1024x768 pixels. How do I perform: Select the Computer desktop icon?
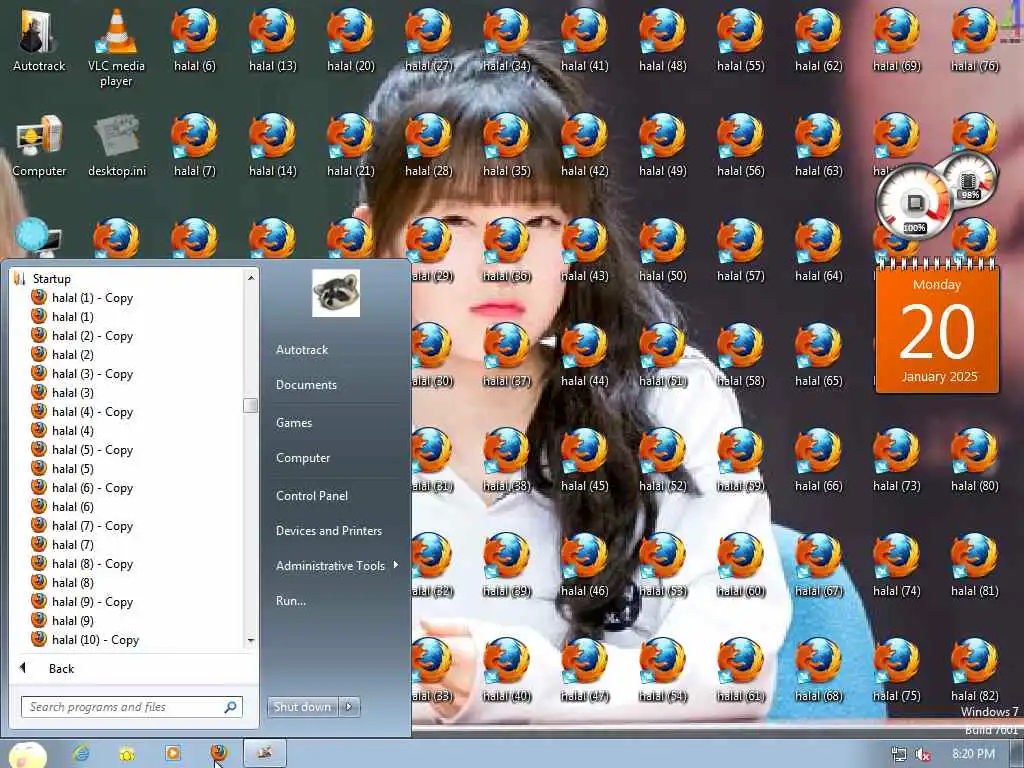39,145
